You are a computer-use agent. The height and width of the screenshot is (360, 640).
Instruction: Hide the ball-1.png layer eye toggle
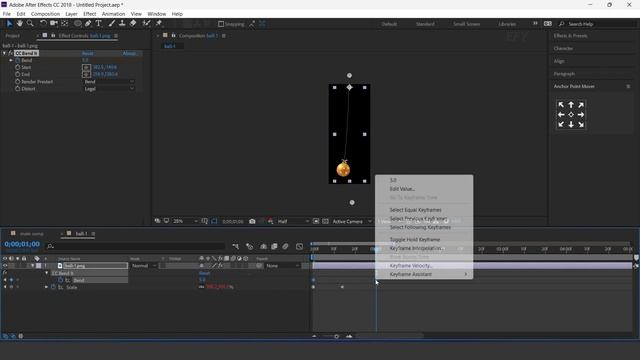click(5, 266)
